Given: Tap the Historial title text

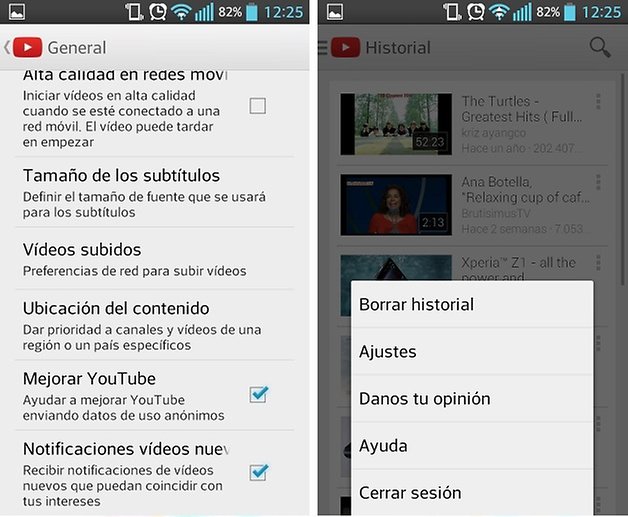Looking at the screenshot, I should point(398,48).
